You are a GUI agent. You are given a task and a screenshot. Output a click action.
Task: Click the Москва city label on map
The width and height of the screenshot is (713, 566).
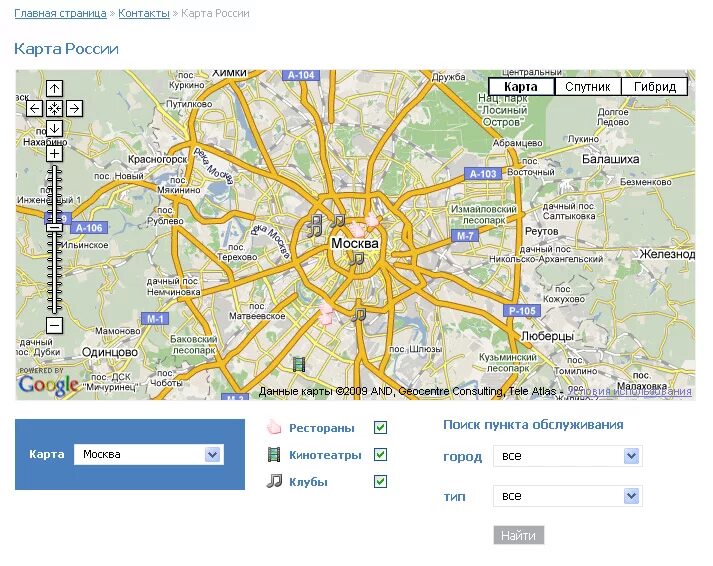click(x=355, y=243)
